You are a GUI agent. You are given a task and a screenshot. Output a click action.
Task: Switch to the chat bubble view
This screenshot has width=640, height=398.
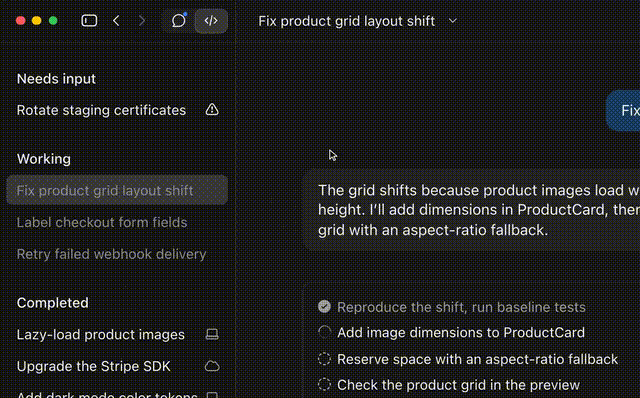click(178, 20)
